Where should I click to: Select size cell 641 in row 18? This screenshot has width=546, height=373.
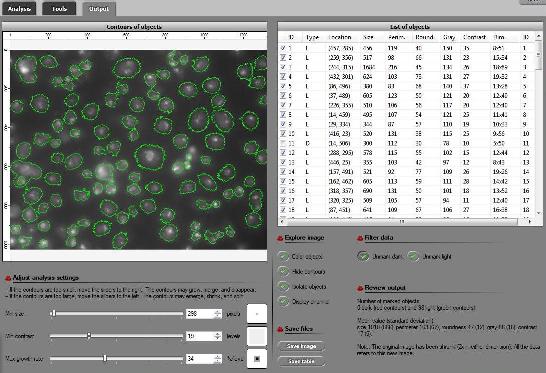[x=367, y=210]
